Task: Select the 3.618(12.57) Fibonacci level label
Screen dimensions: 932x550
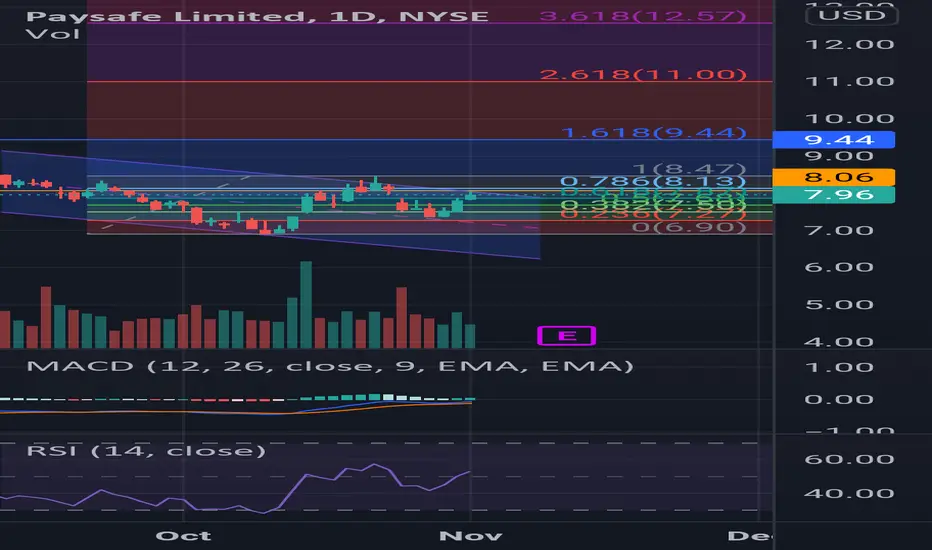Action: pos(643,15)
